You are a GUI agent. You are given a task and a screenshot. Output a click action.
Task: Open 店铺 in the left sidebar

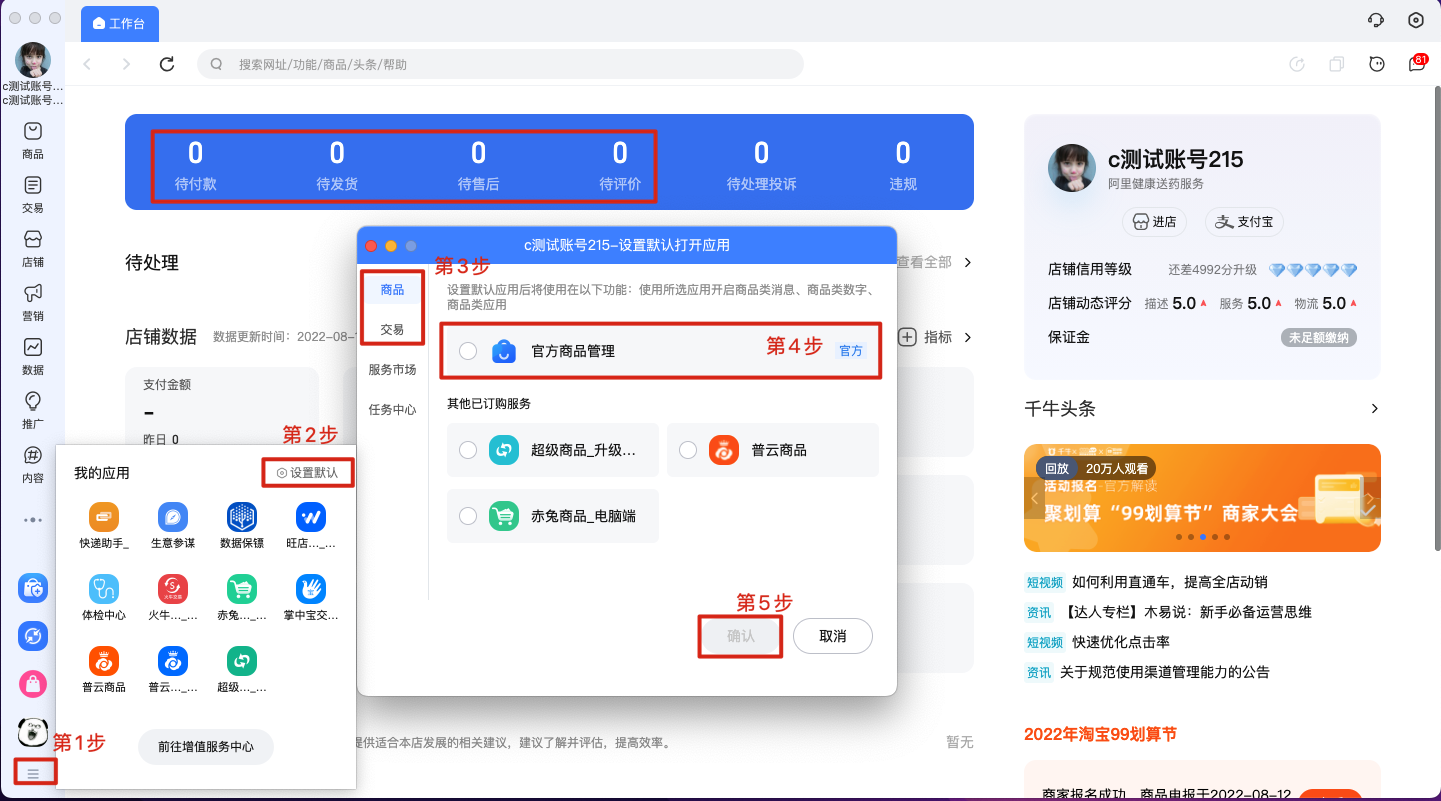[33, 248]
